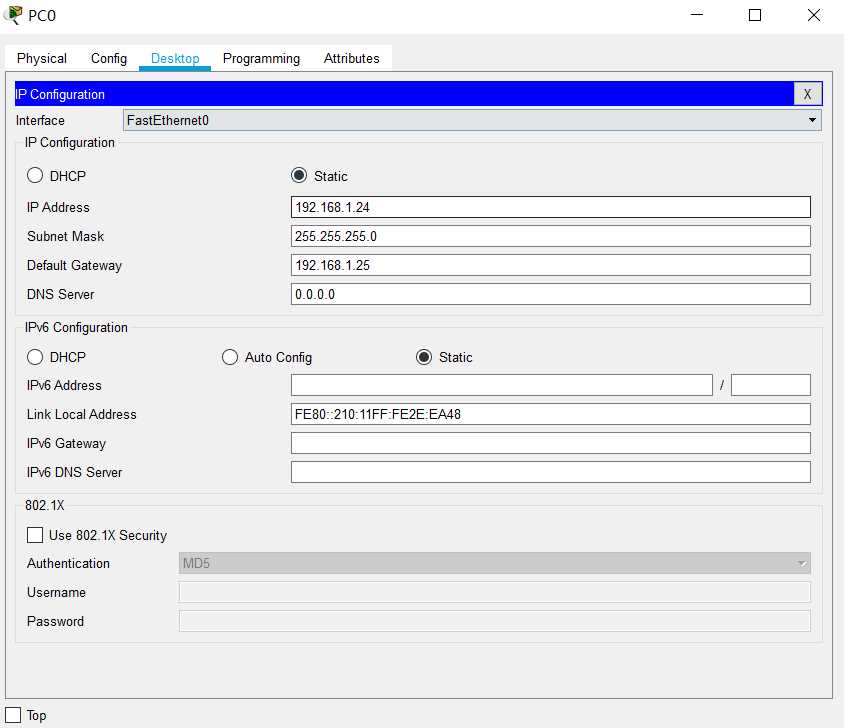Click the 802.1X Password field

494,621
